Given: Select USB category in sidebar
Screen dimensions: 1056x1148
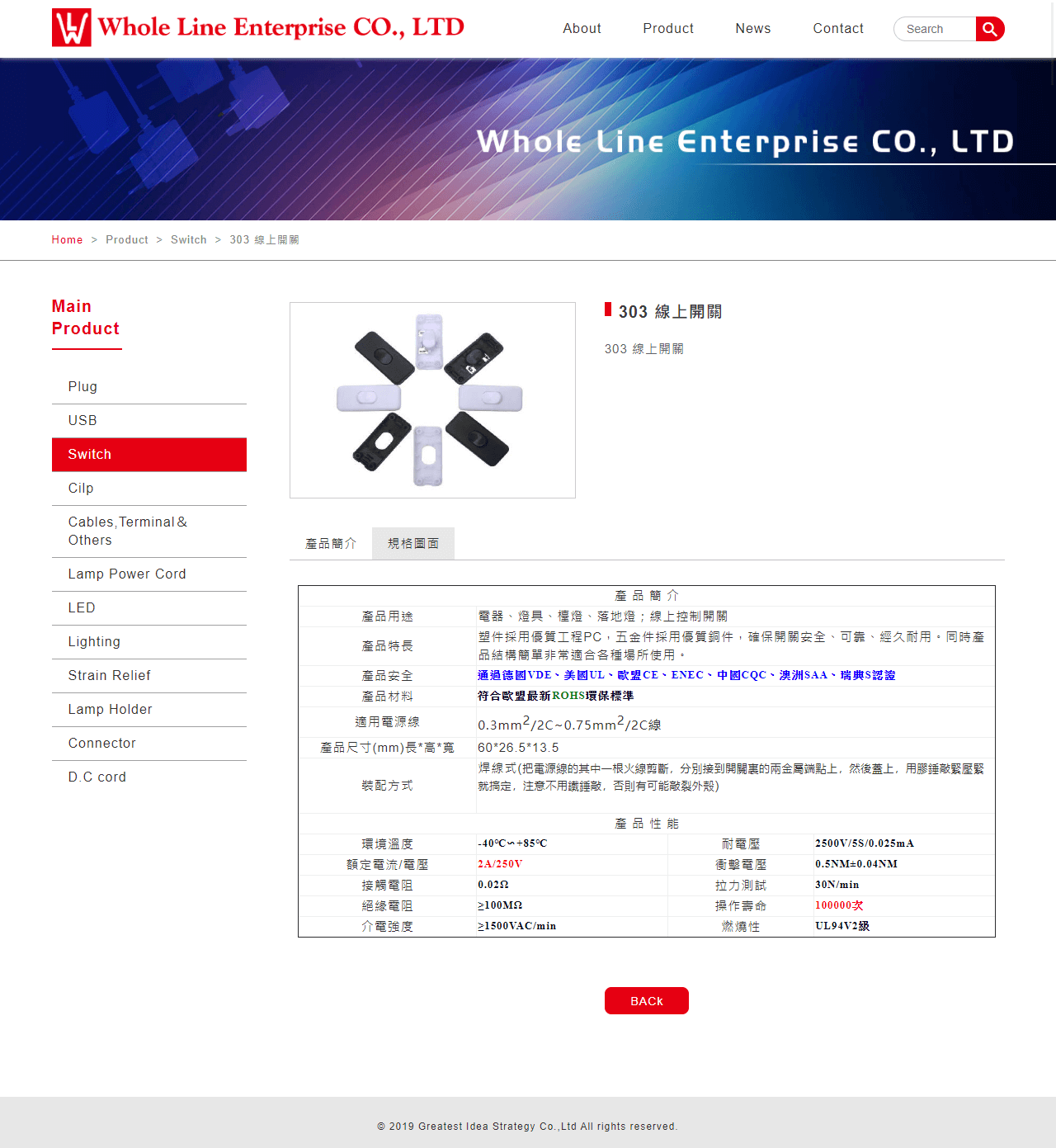Looking at the screenshot, I should coord(149,421).
